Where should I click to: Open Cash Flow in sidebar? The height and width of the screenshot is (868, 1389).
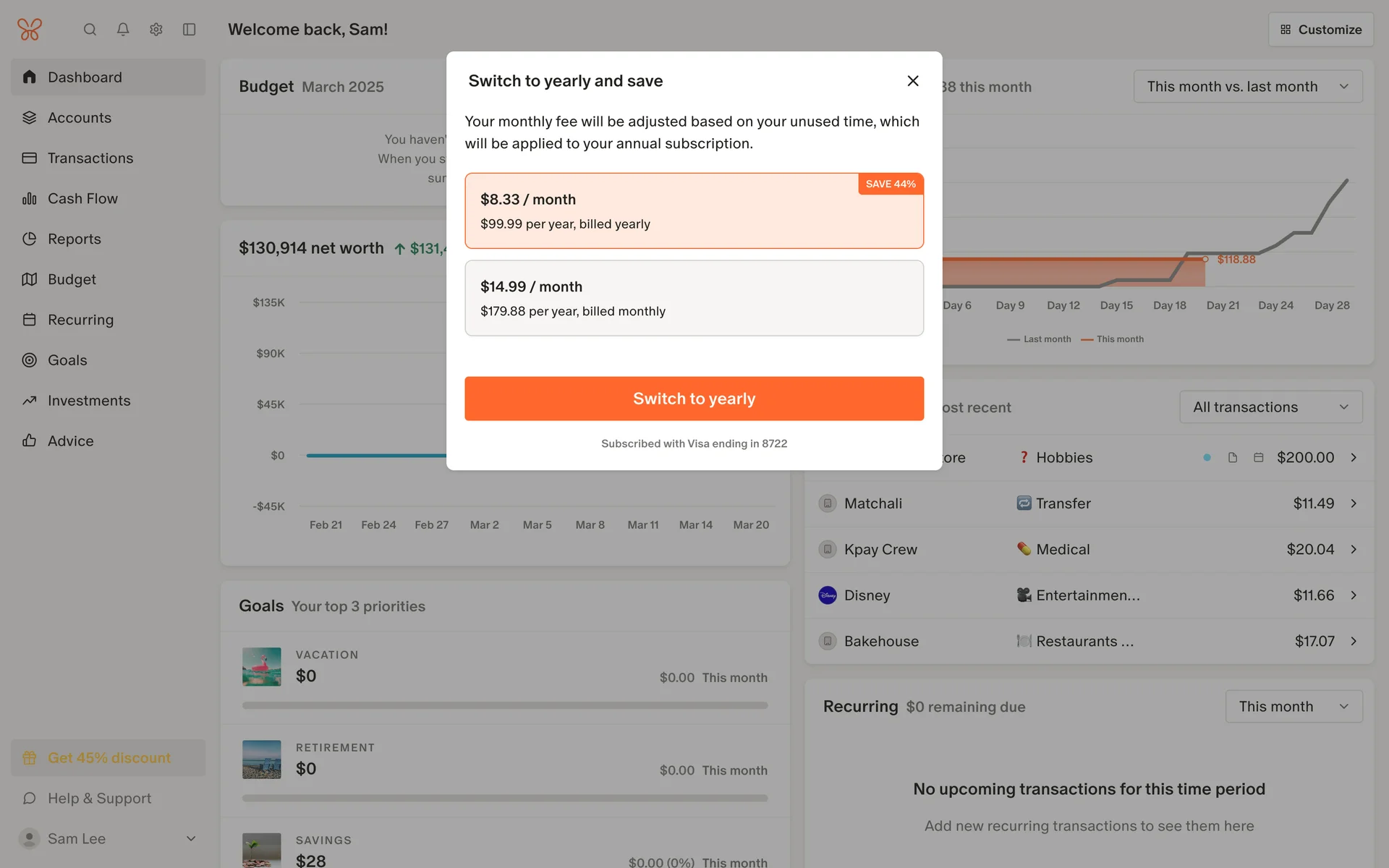(82, 198)
